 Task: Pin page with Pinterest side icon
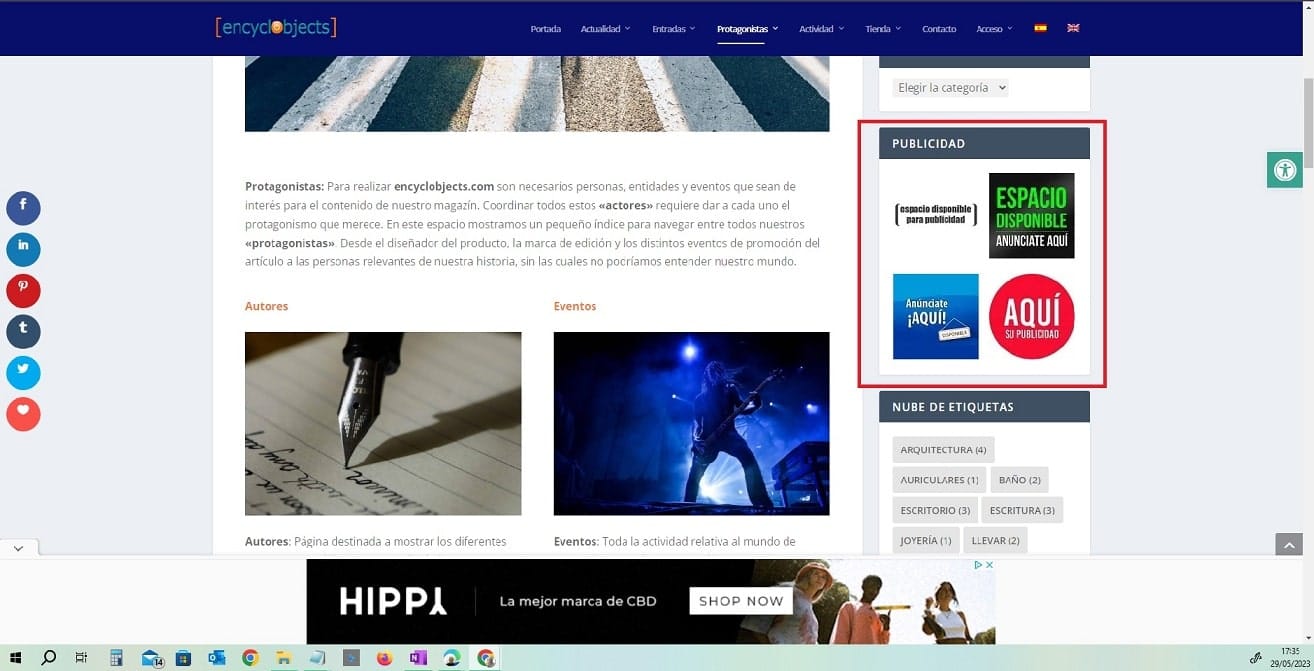(23, 290)
